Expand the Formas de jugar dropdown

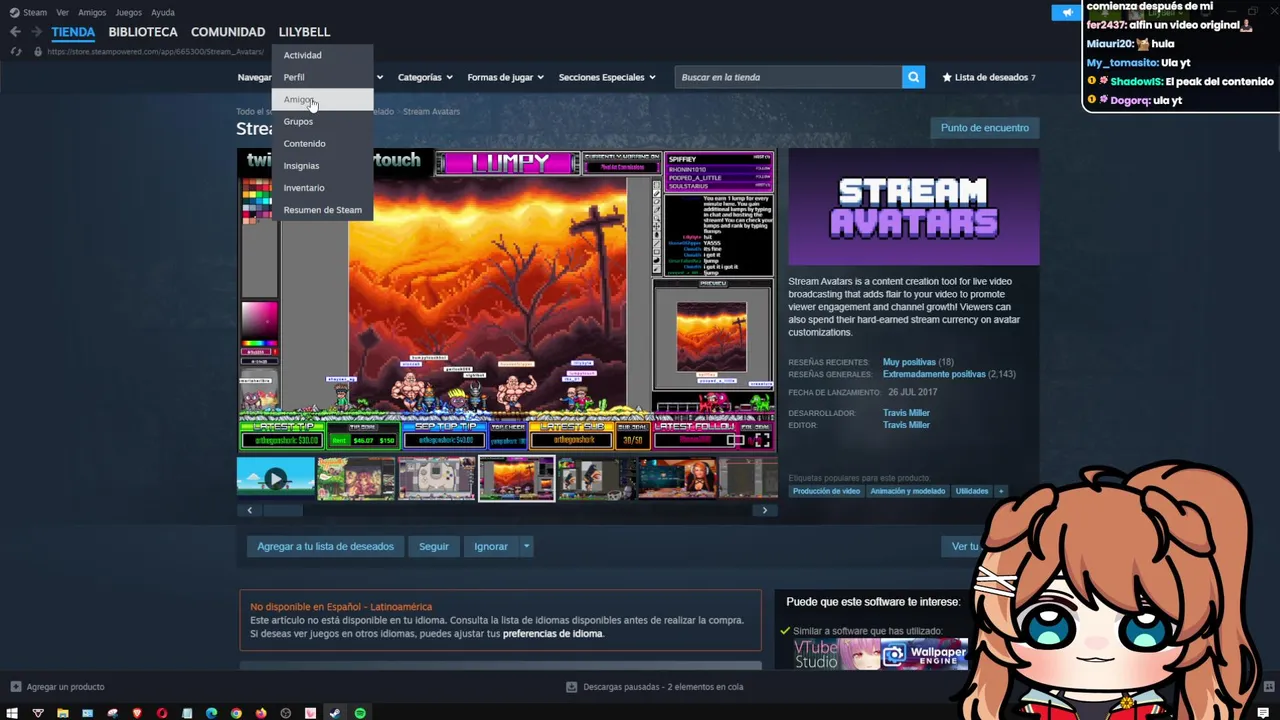(505, 77)
